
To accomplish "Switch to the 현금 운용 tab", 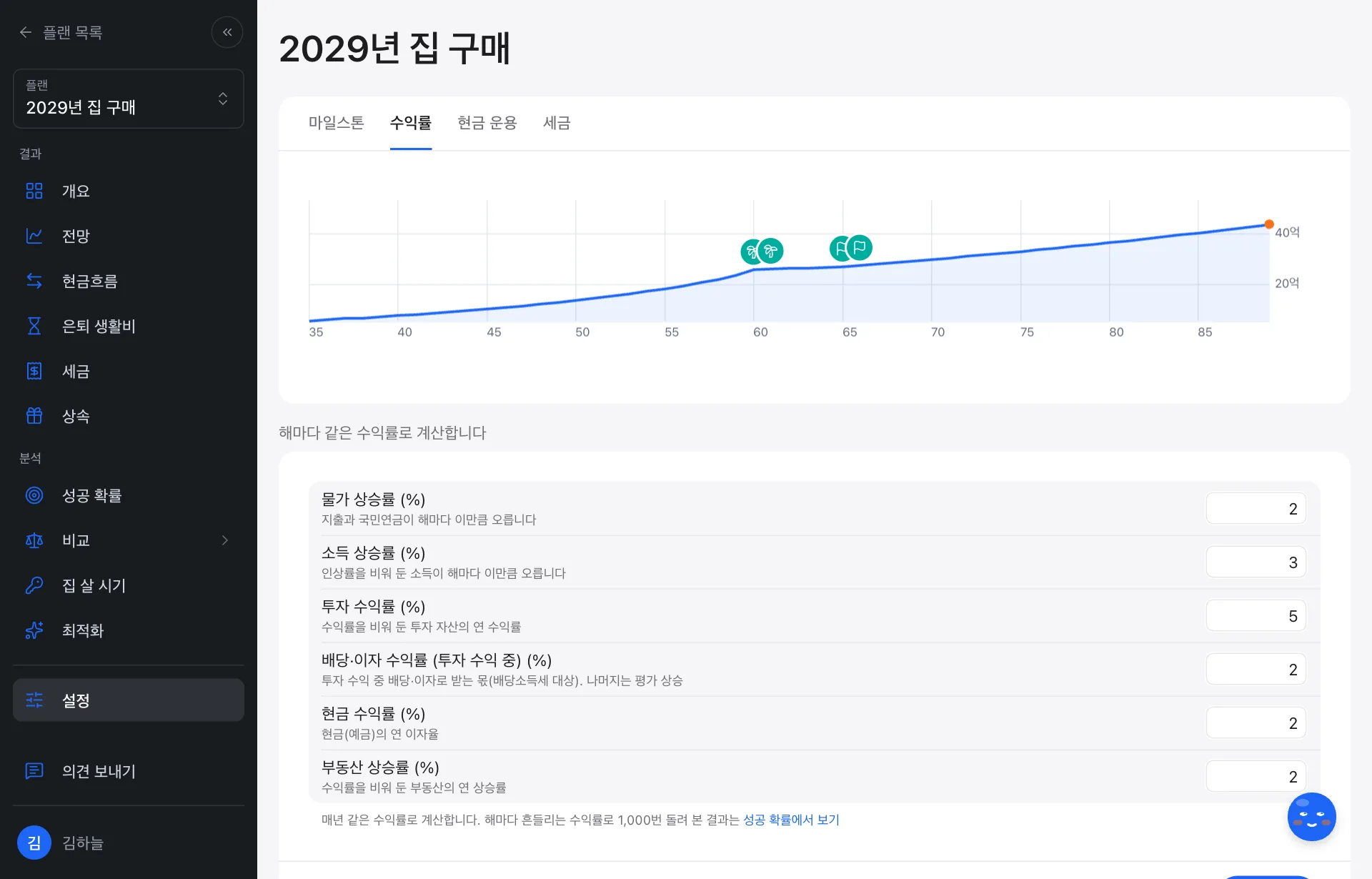I will 487,123.
